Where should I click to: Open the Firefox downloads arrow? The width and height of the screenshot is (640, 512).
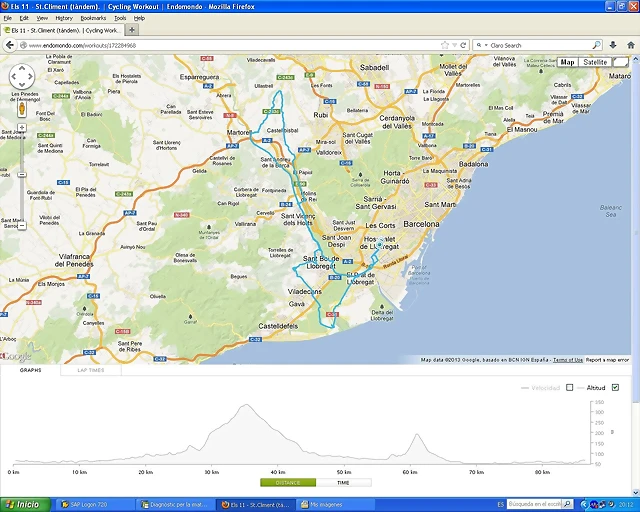coord(613,45)
